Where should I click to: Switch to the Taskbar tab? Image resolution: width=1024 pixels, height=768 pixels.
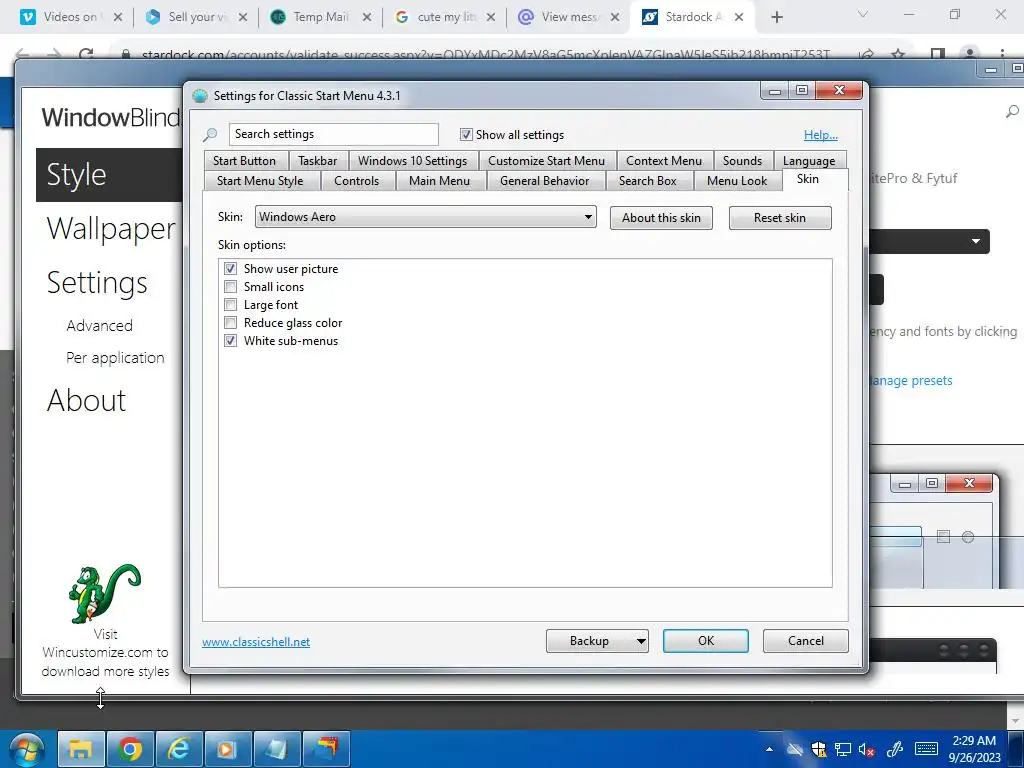coord(317,161)
